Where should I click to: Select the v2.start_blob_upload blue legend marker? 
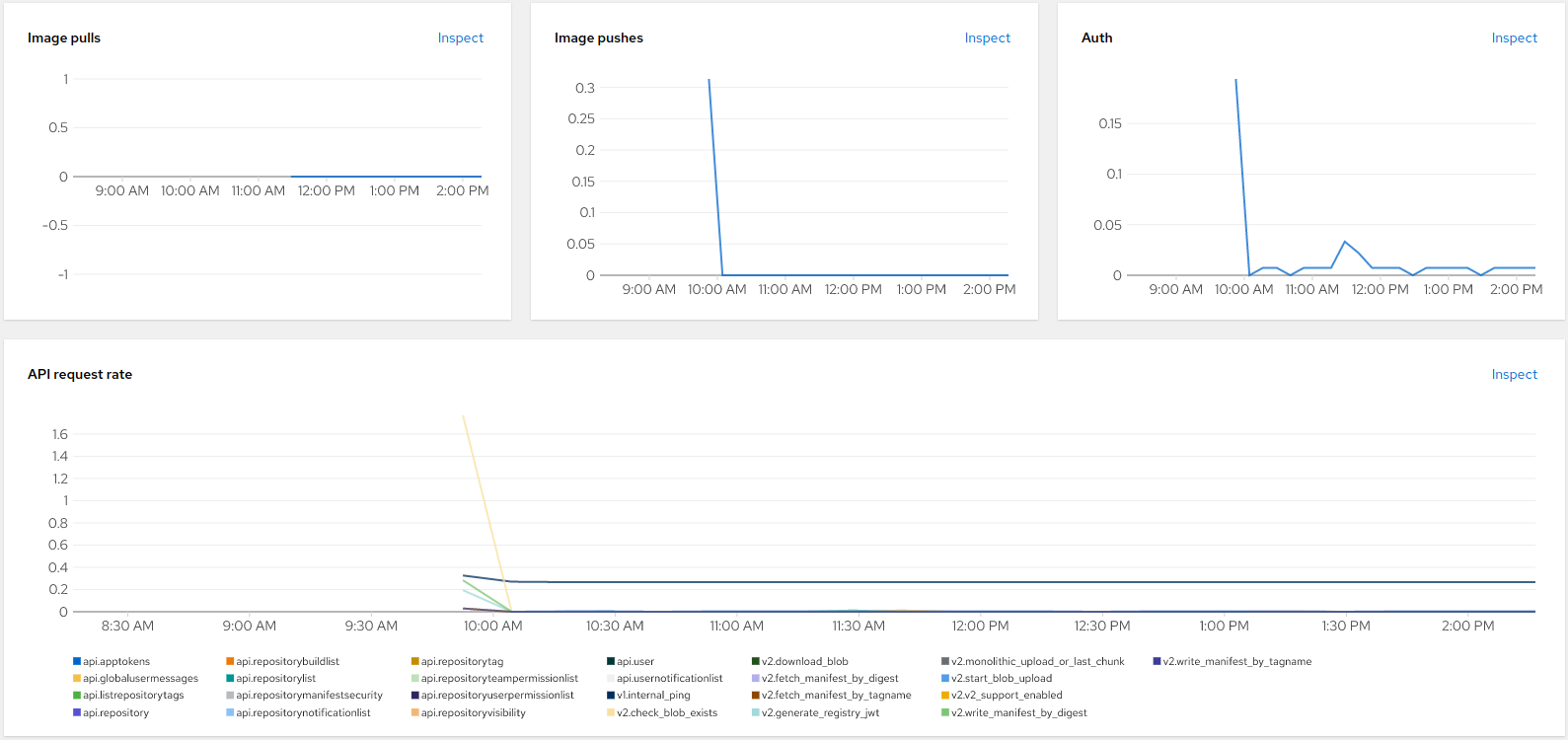pyautogui.click(x=945, y=679)
